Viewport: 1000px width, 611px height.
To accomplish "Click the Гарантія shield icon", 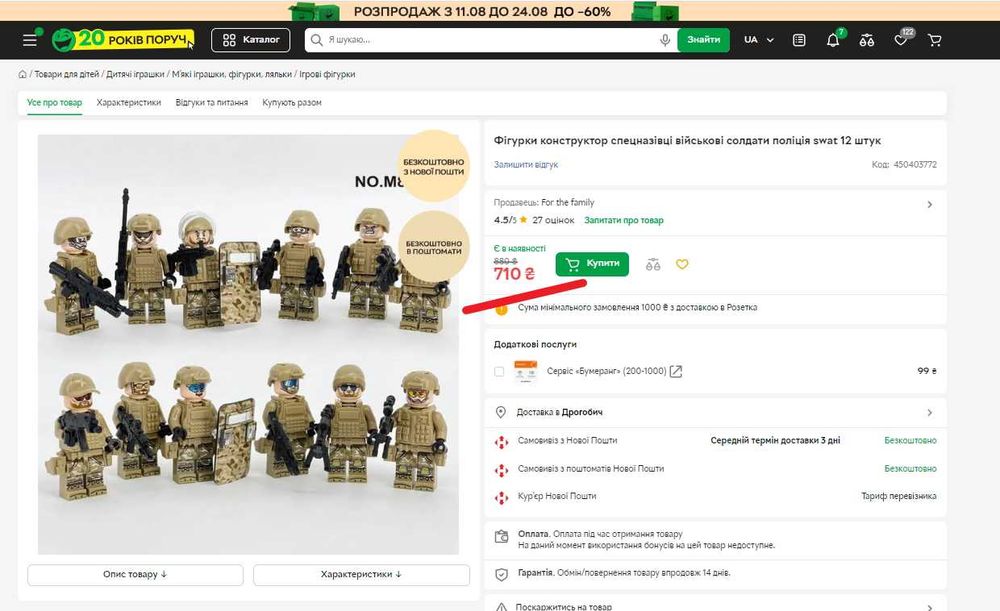I will pyautogui.click(x=502, y=575).
